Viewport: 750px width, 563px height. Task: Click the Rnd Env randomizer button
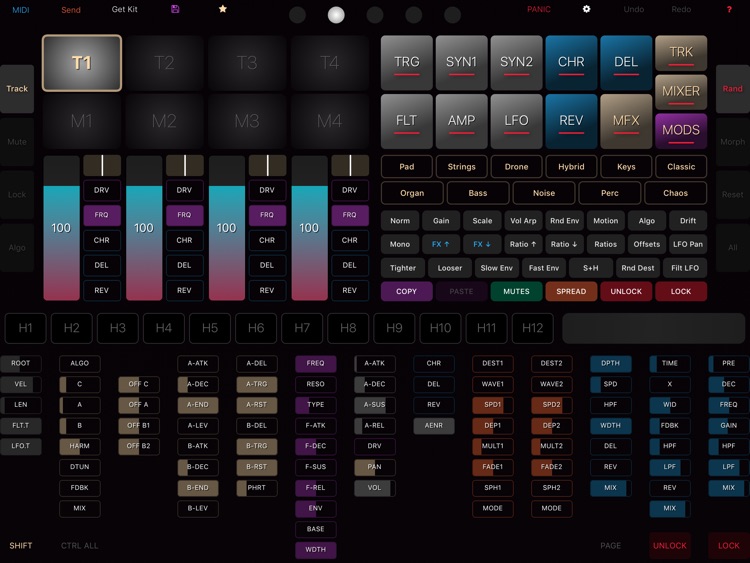coord(564,221)
